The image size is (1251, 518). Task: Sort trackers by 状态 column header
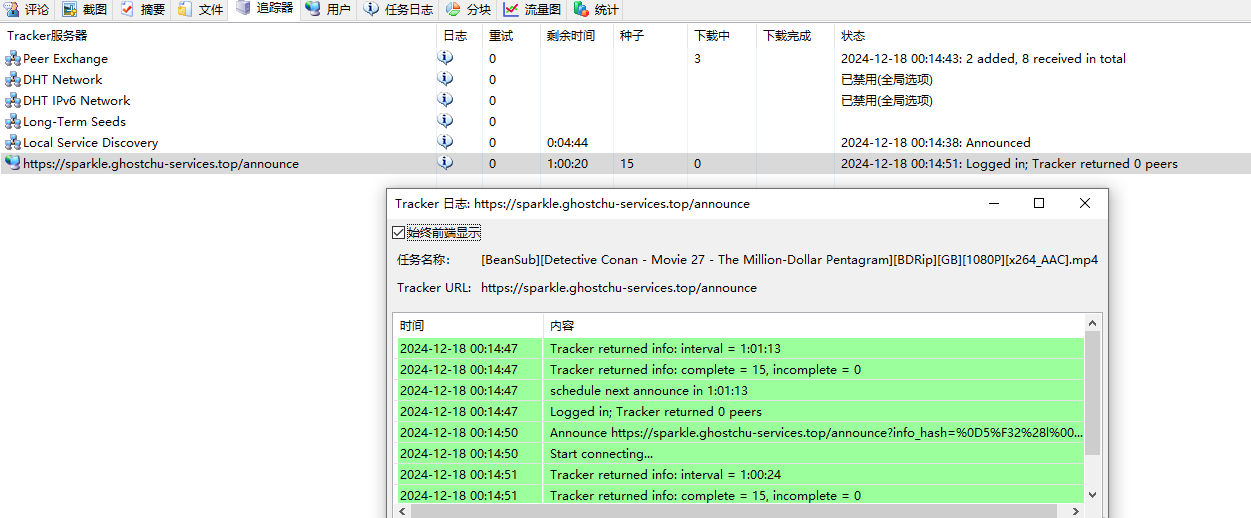[x=853, y=36]
